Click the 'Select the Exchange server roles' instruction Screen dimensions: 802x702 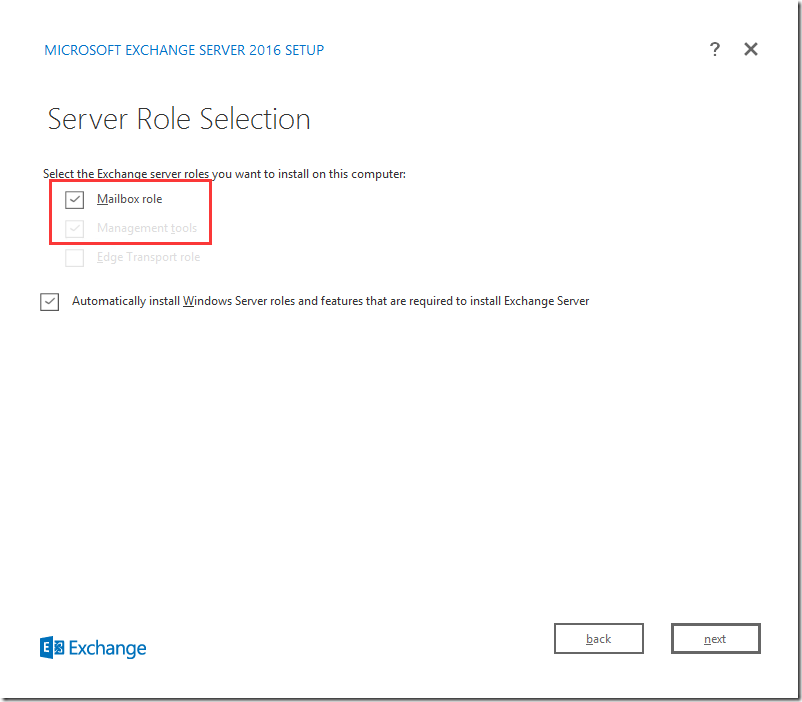coord(225,174)
